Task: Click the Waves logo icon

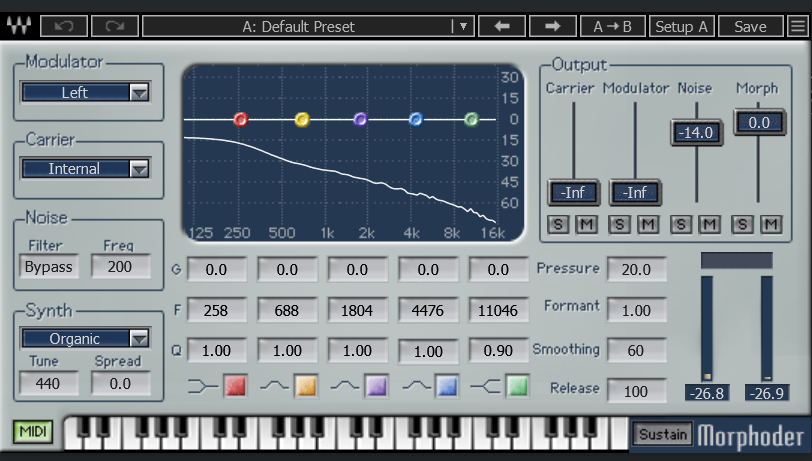Action: (19, 25)
